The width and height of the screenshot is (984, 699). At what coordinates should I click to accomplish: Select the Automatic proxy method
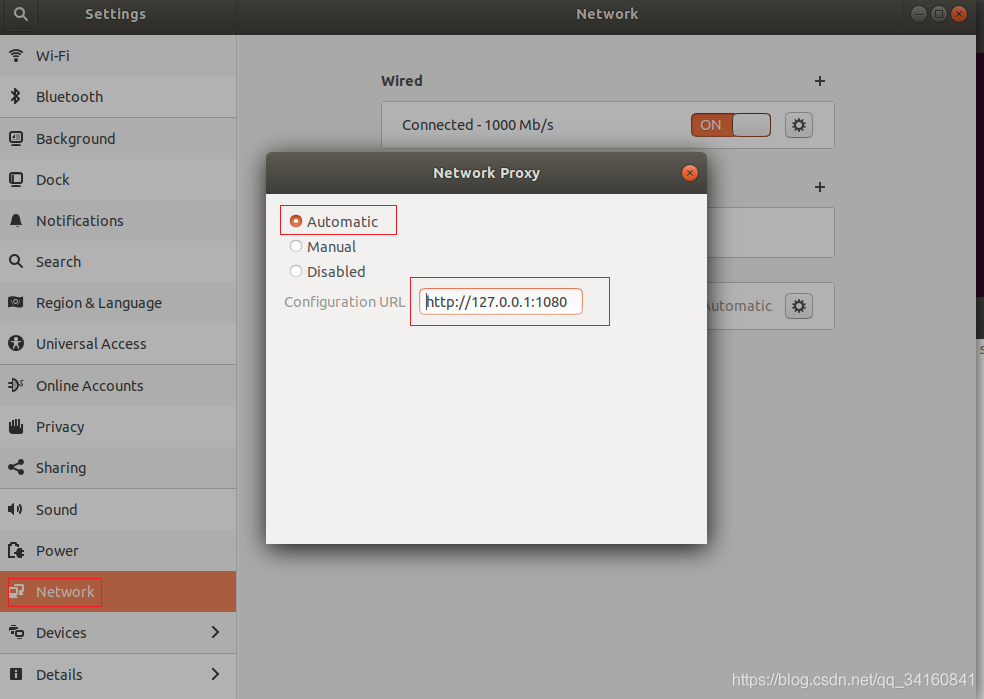tap(296, 221)
